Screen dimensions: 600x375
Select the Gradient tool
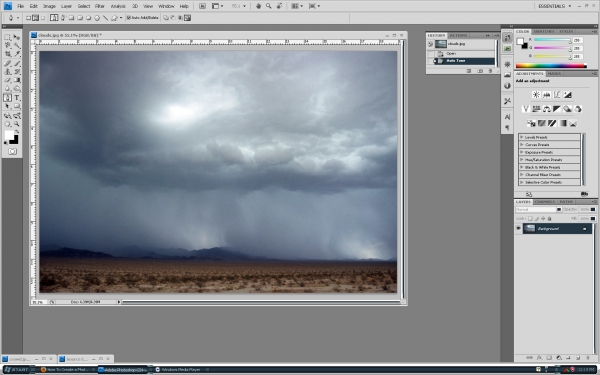[x=16, y=80]
